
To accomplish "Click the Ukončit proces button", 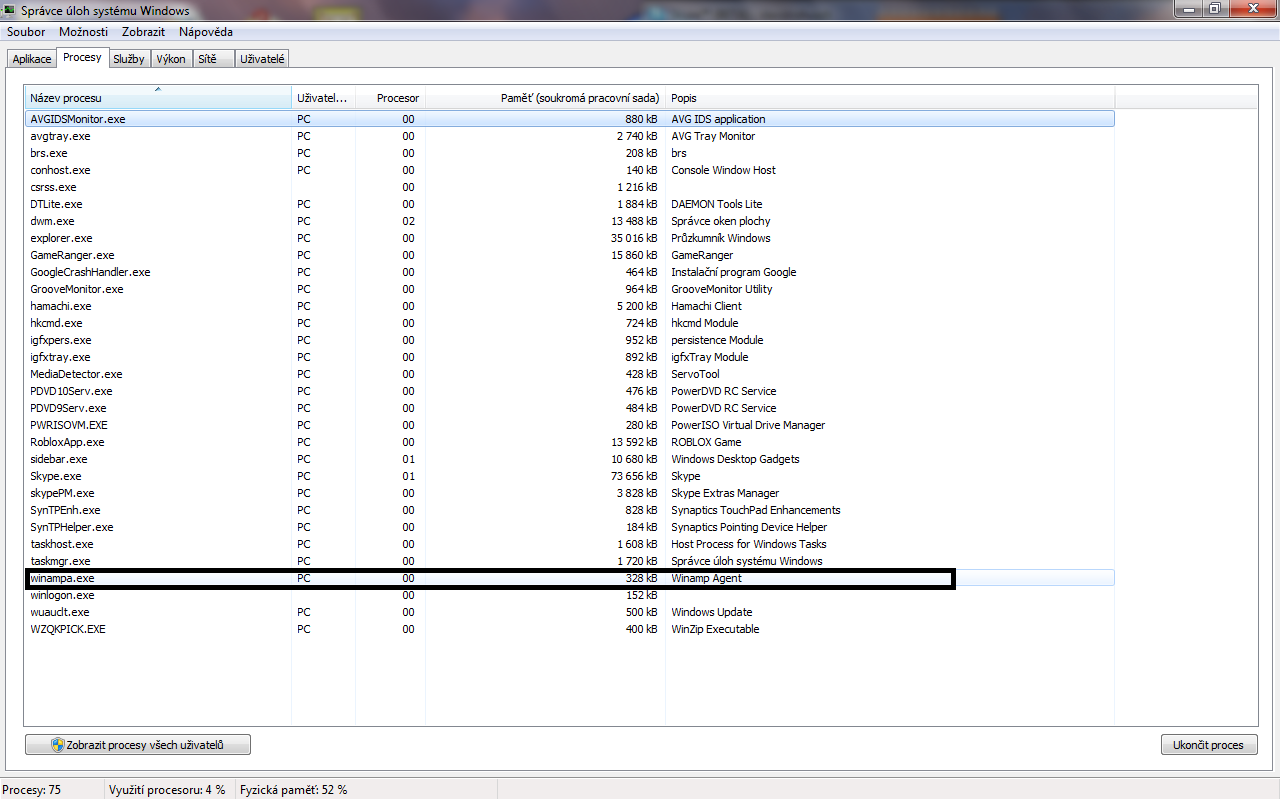I will pyautogui.click(x=1208, y=745).
